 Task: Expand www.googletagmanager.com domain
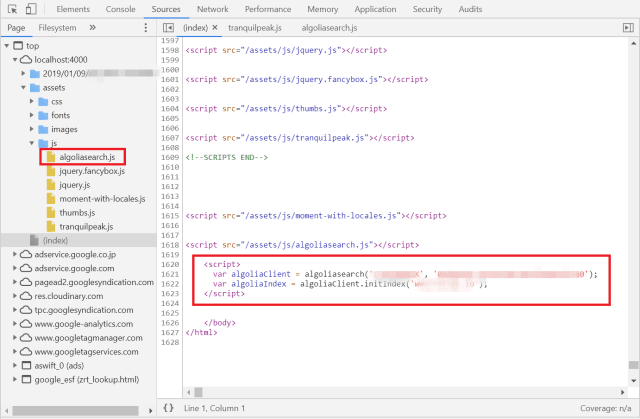pyautogui.click(x=15, y=337)
